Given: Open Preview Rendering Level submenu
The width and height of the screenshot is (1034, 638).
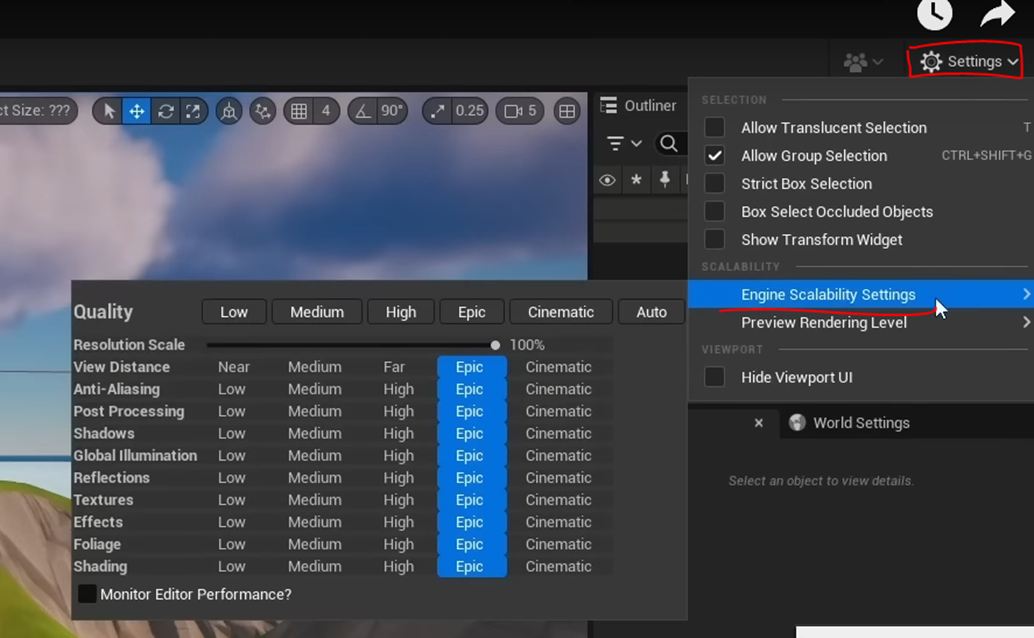Looking at the screenshot, I should click(x=861, y=322).
